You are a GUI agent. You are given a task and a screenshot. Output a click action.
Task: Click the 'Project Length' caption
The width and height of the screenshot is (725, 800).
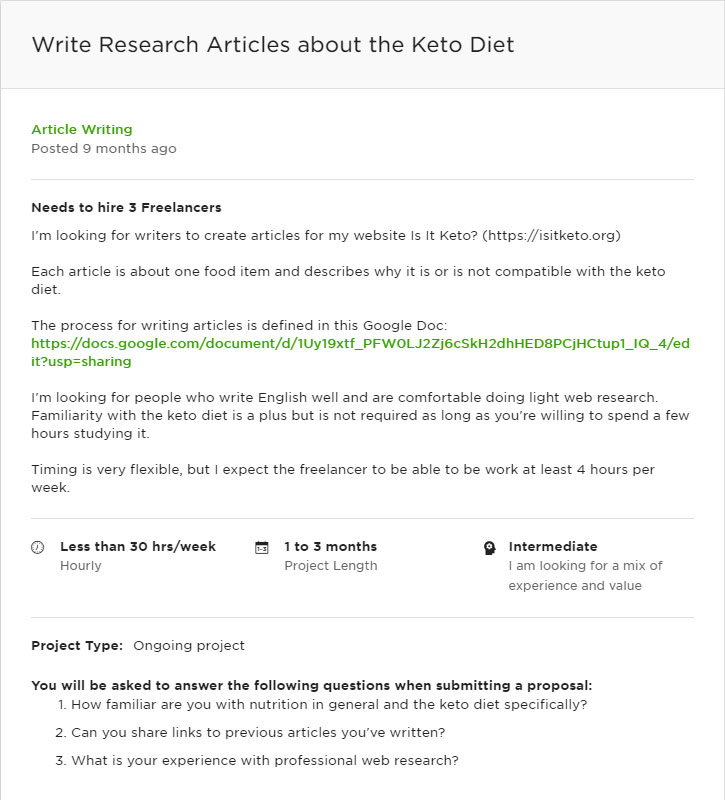click(x=330, y=566)
